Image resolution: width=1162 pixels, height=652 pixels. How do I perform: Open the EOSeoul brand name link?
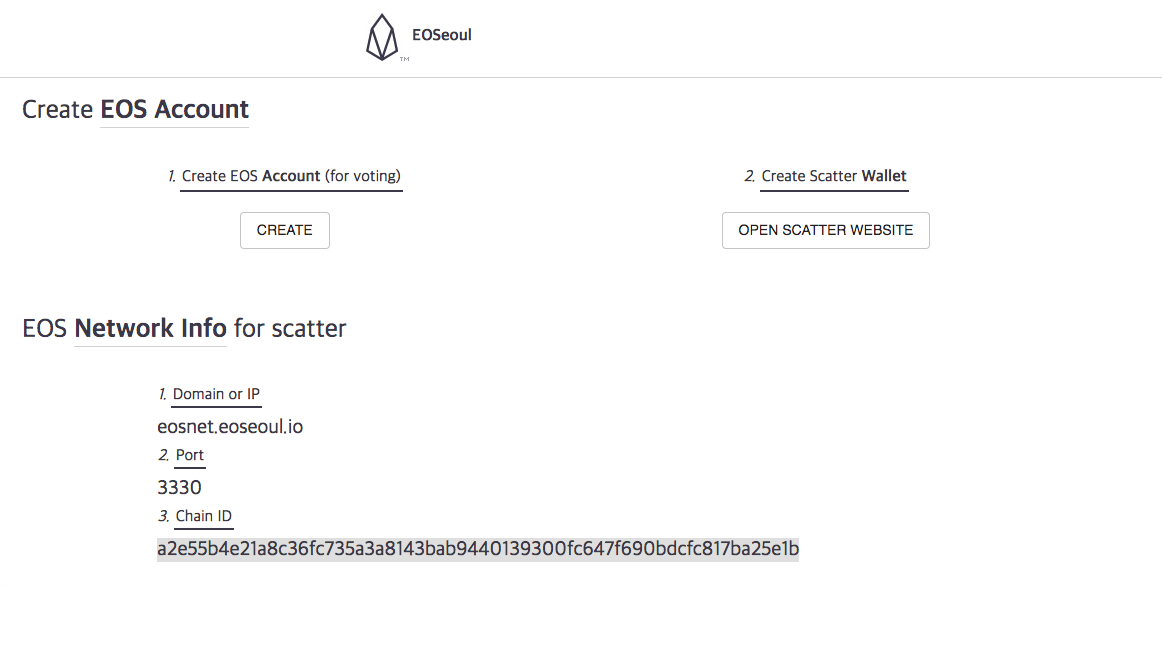442,35
